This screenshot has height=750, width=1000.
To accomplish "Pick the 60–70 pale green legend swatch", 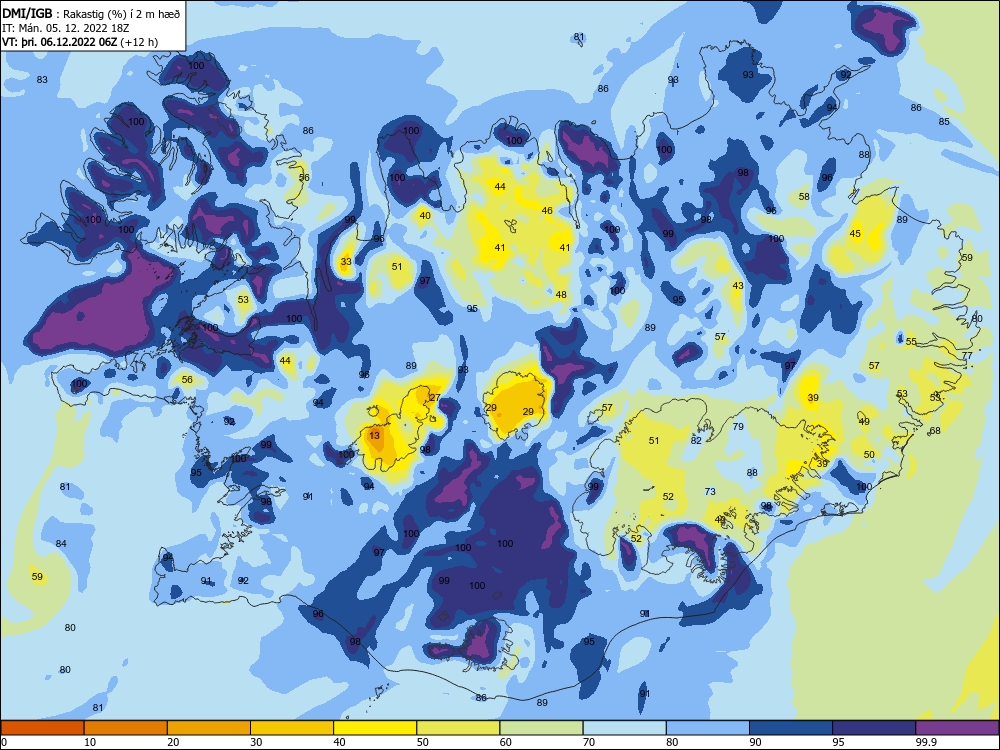I will point(541,728).
